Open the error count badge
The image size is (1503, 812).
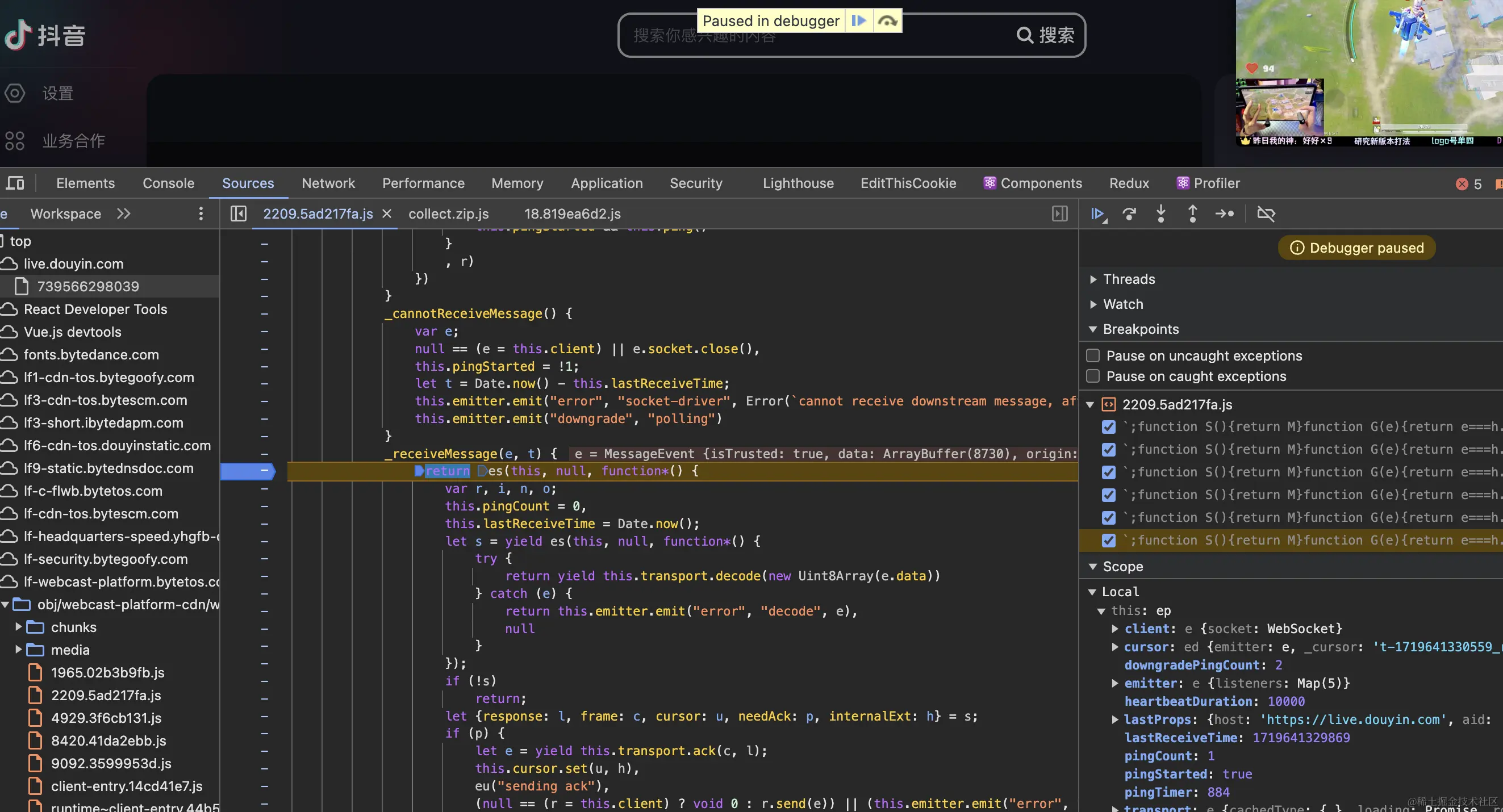1468,184
